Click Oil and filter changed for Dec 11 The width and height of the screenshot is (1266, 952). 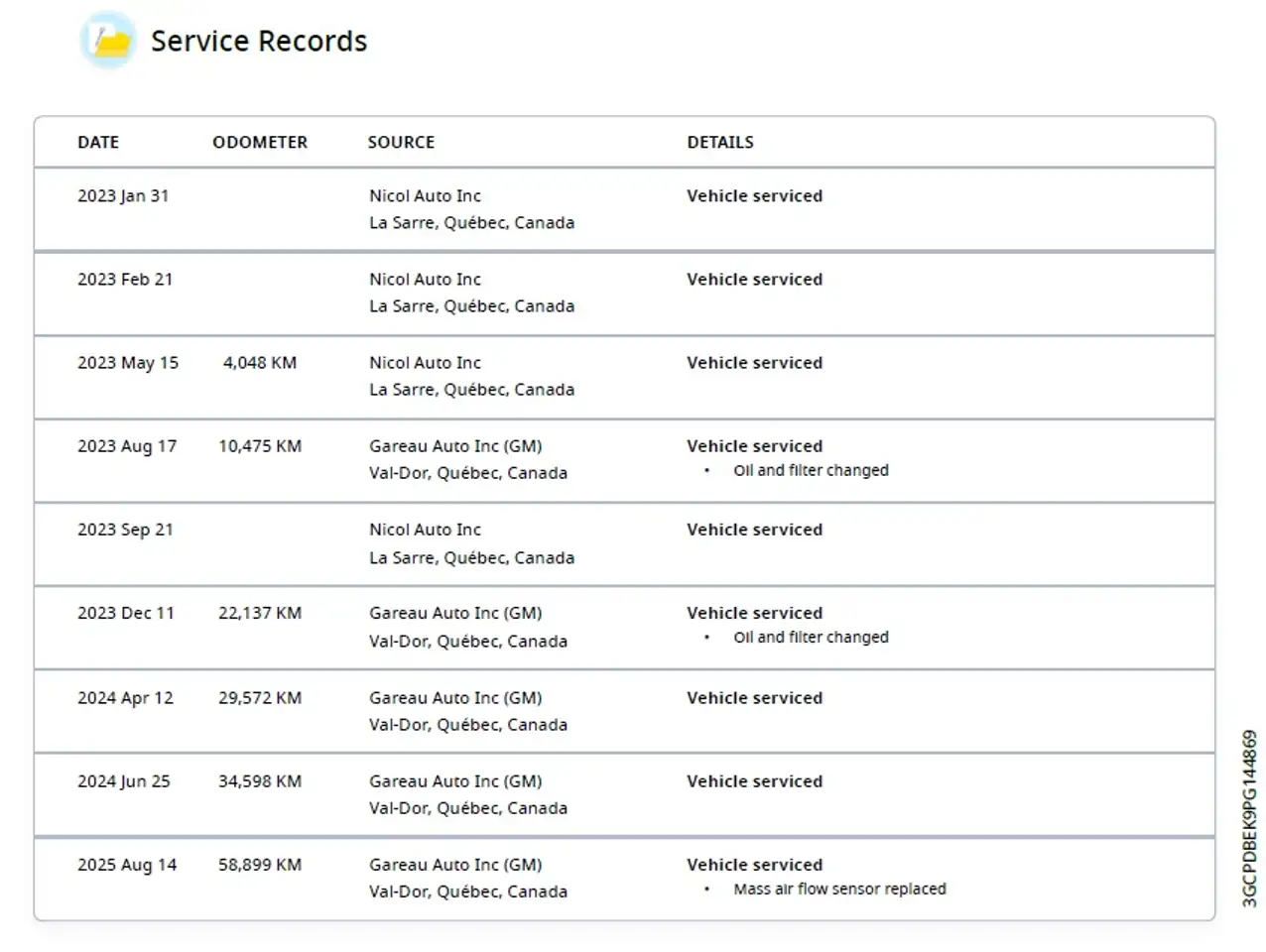point(811,637)
